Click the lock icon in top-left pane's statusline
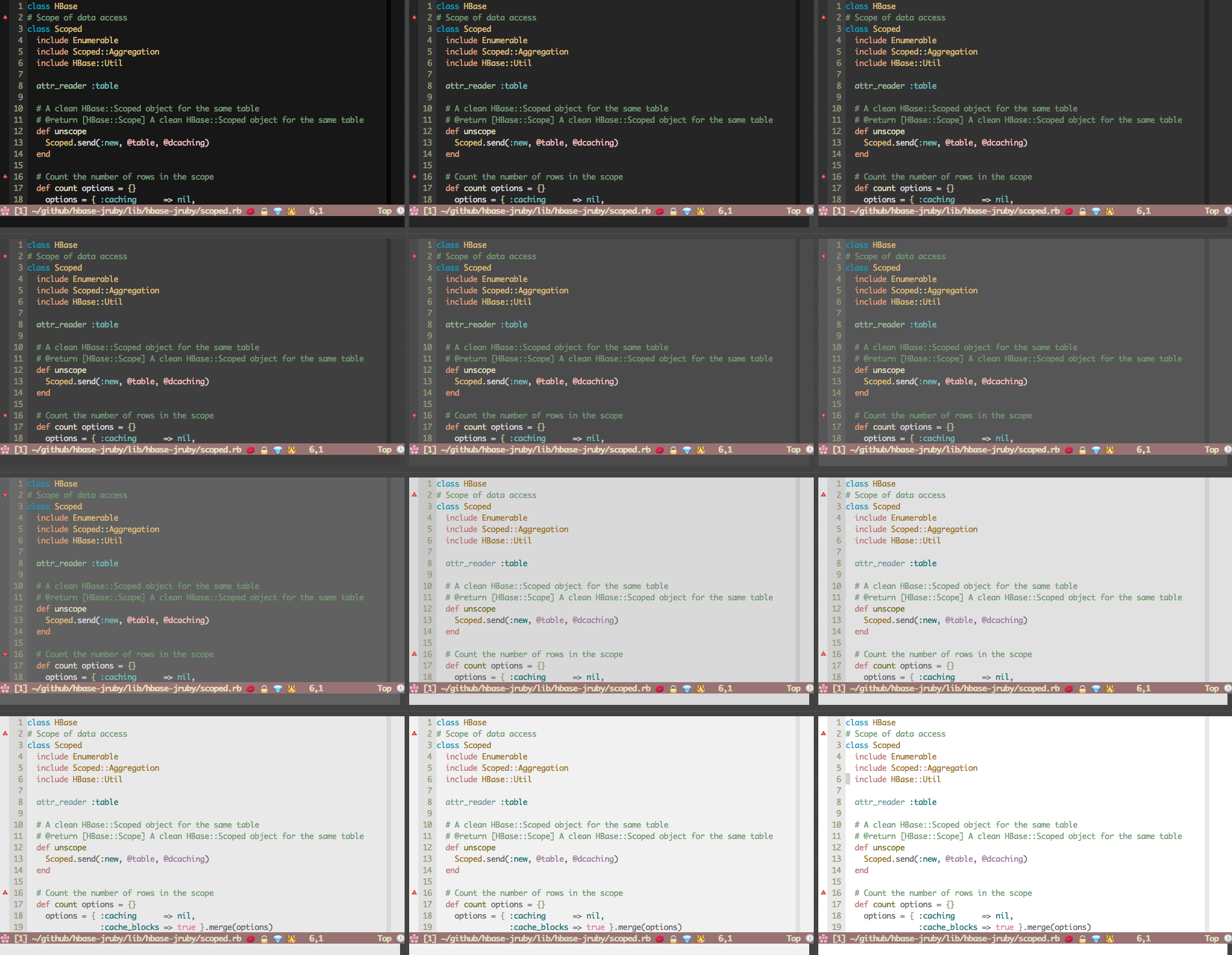This screenshot has height=955, width=1232. tap(264, 211)
